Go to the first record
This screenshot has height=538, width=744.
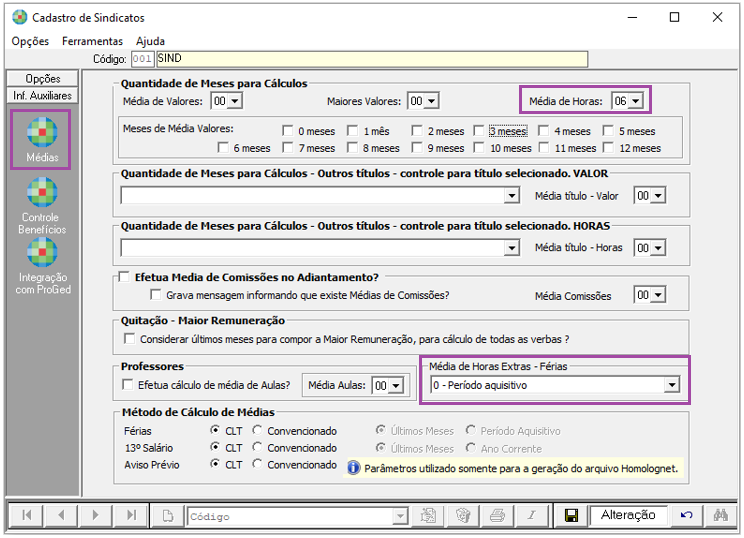27,515
